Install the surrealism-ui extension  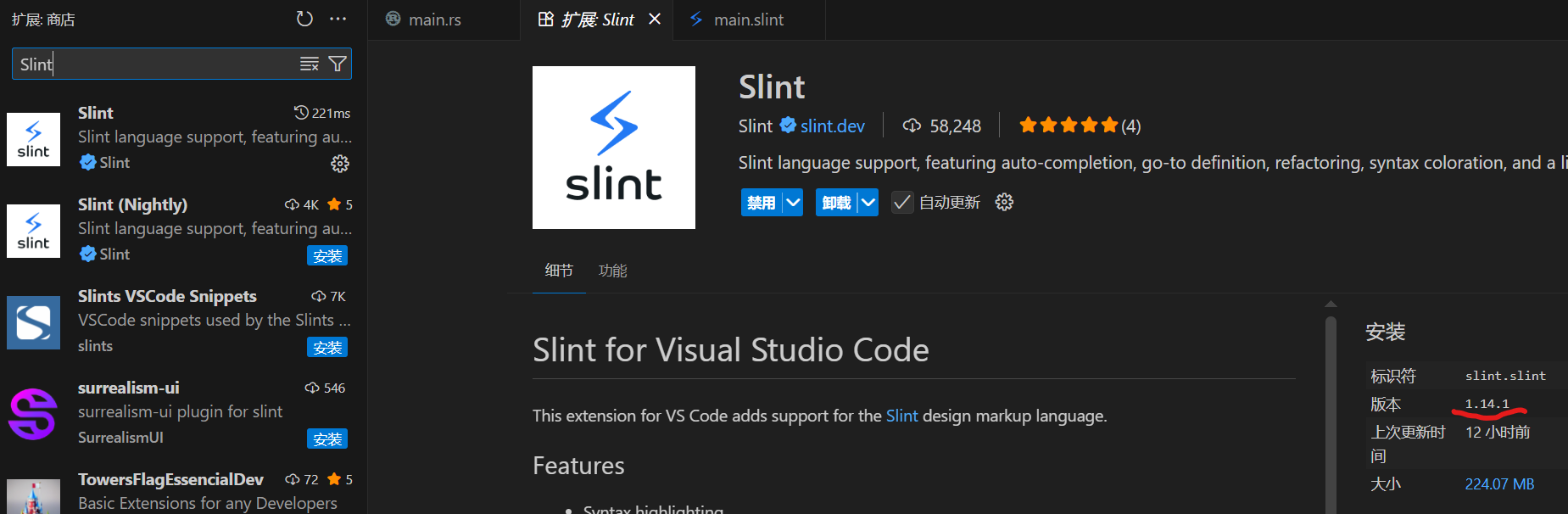click(327, 439)
